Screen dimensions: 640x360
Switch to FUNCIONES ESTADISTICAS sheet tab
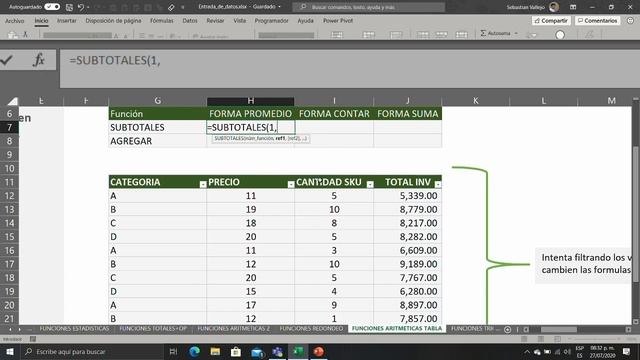point(74,329)
